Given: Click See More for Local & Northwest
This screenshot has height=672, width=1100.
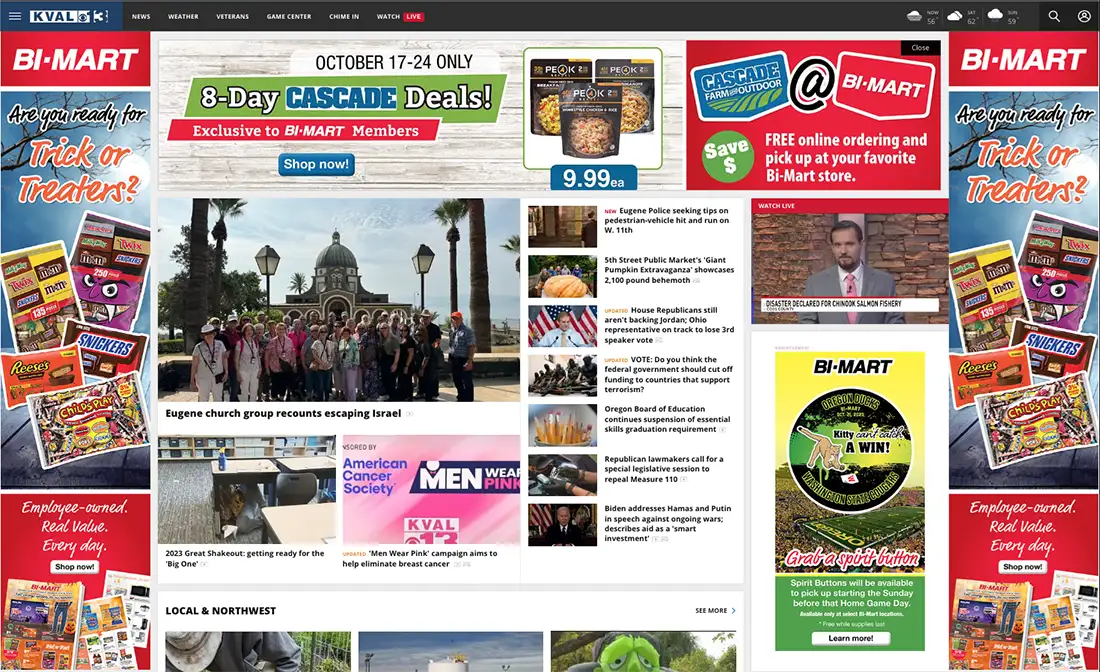Looking at the screenshot, I should pyautogui.click(x=715, y=611).
